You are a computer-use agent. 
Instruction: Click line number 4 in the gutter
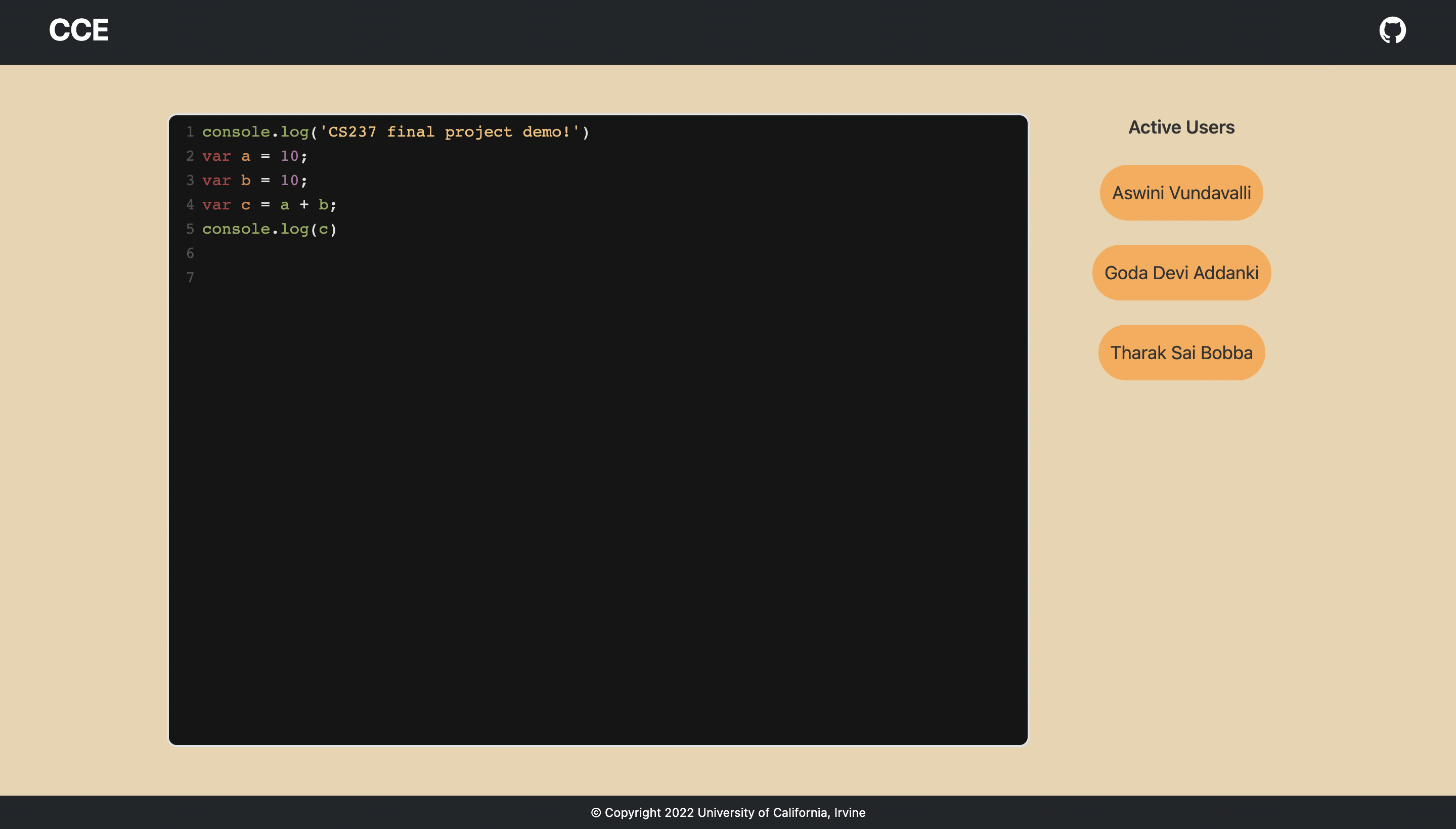[x=190, y=205]
